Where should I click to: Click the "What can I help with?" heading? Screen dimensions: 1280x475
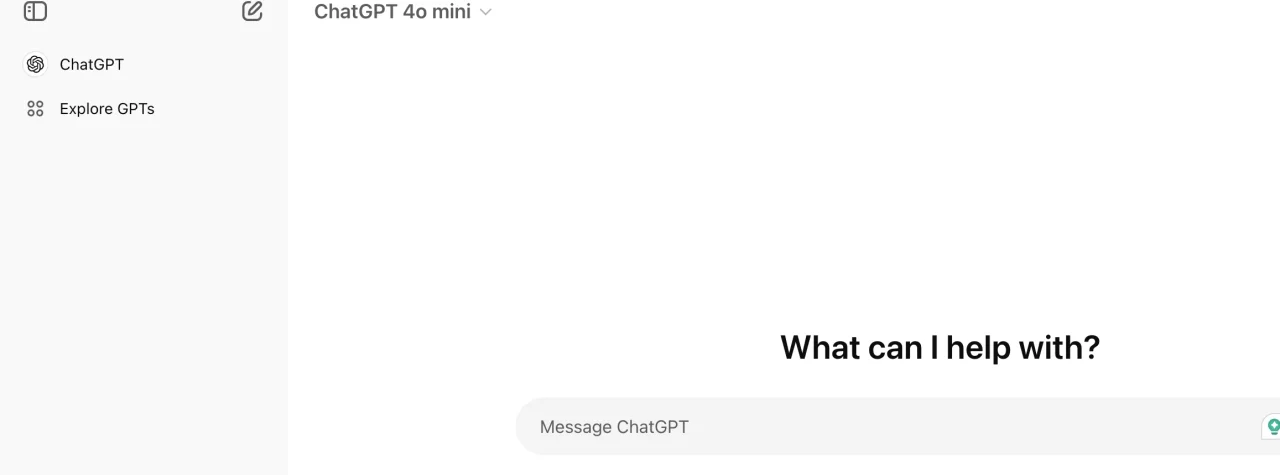pos(940,347)
